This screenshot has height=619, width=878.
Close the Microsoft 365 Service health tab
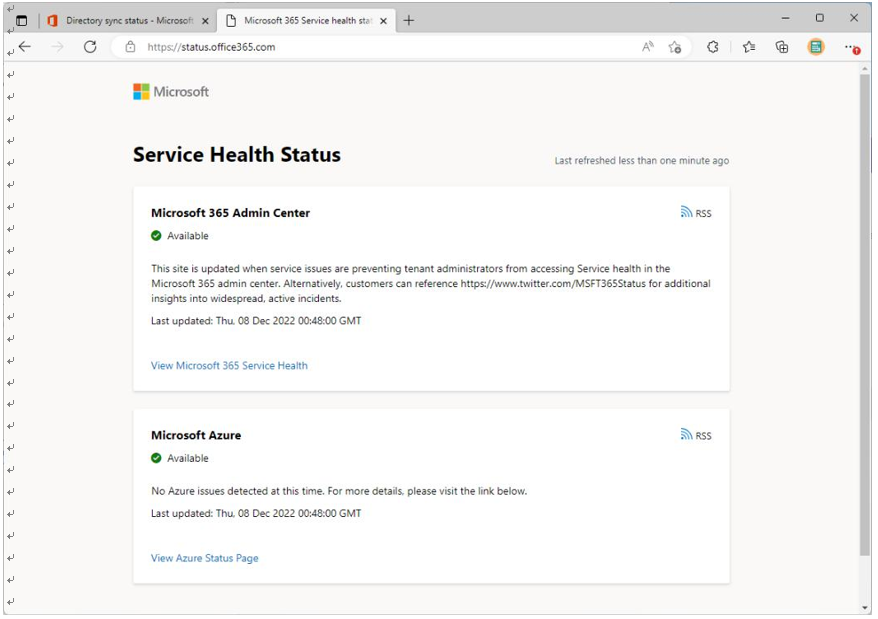[384, 21]
